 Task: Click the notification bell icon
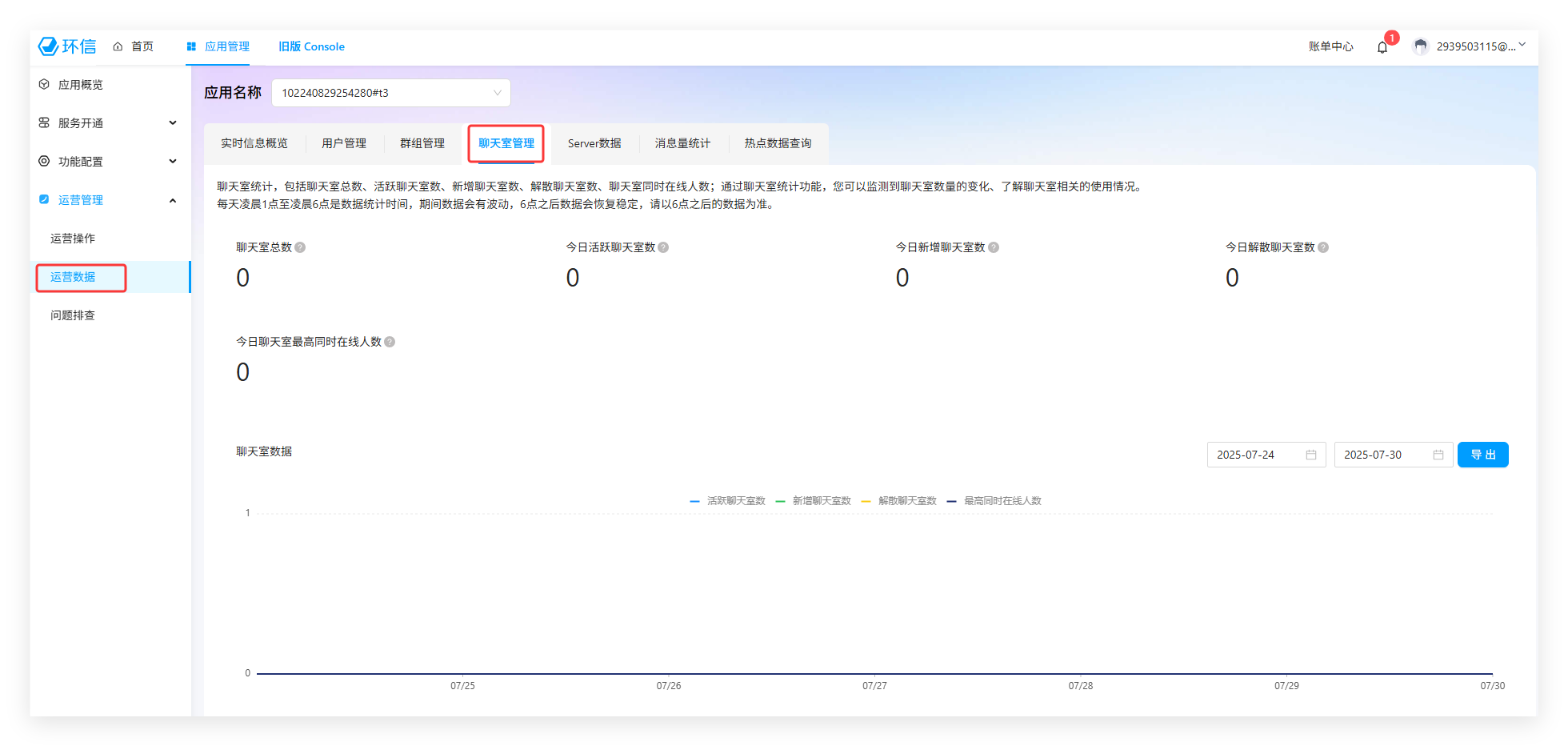click(1382, 47)
